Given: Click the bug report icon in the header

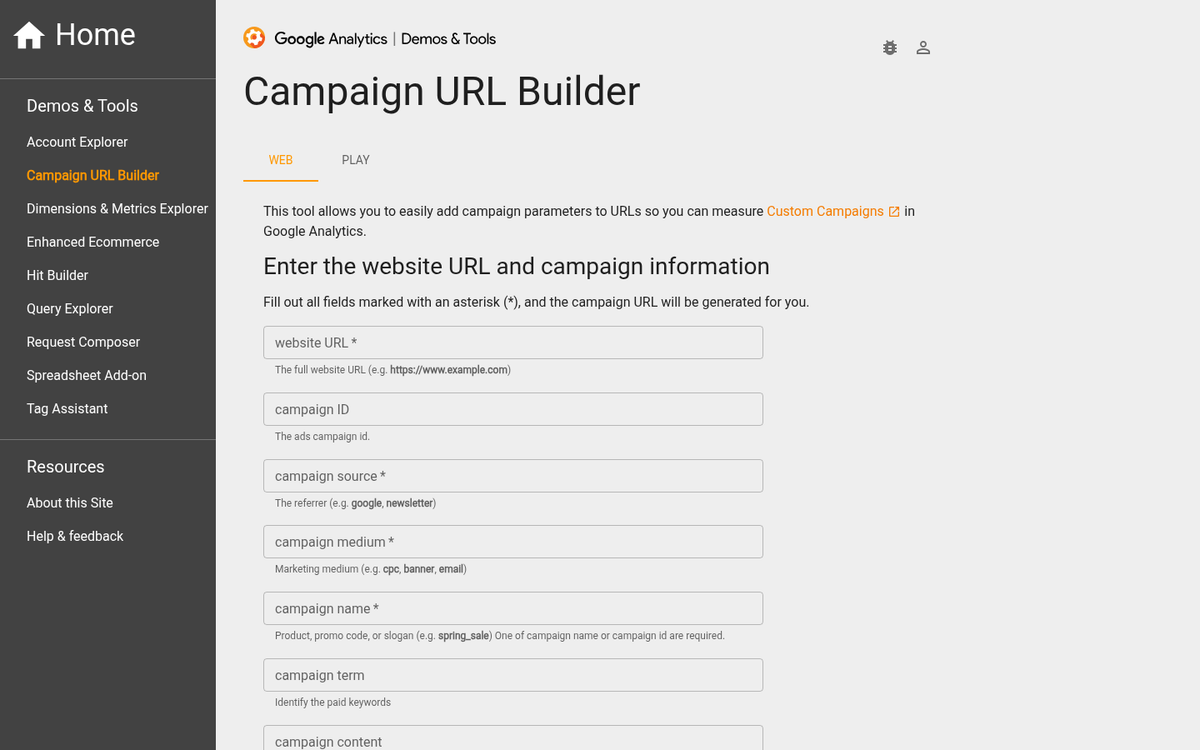Looking at the screenshot, I should (x=890, y=47).
